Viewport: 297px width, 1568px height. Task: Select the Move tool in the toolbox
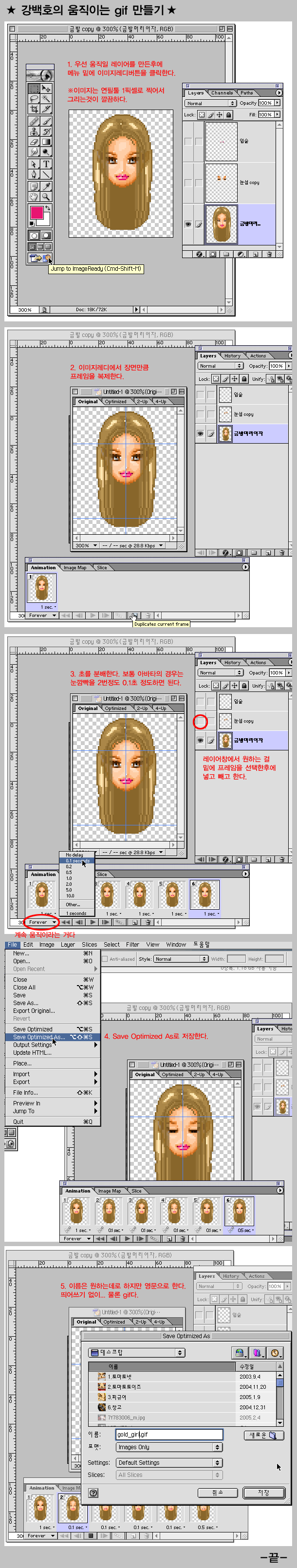click(x=46, y=88)
